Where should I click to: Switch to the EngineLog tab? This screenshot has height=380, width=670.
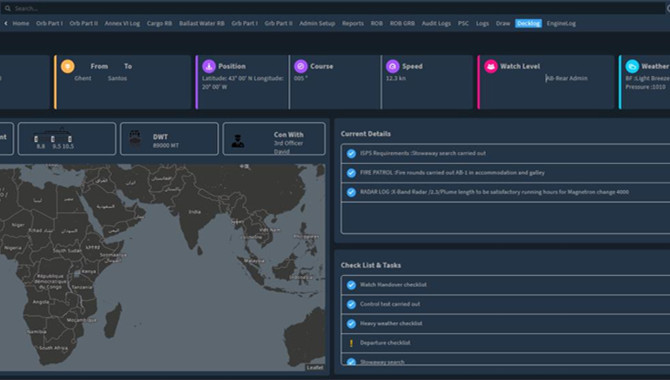[x=561, y=23]
